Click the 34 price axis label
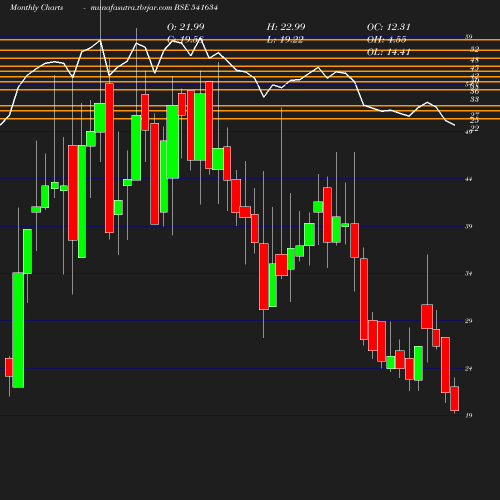 tap(469, 274)
